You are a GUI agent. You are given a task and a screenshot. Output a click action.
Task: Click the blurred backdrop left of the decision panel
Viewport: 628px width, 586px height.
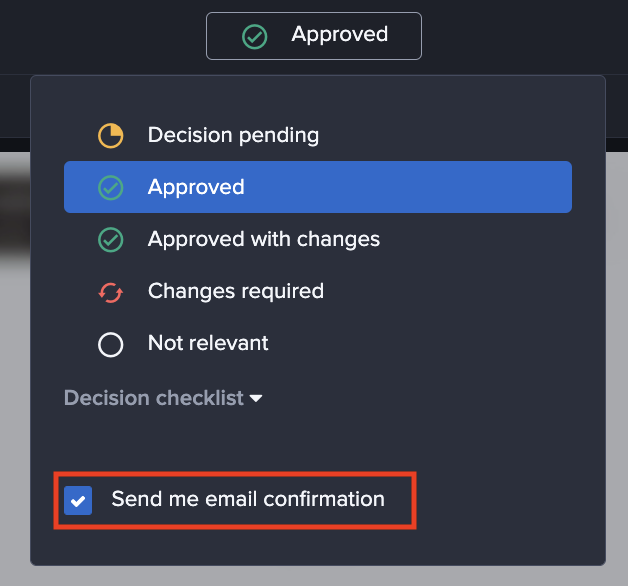click(14, 300)
